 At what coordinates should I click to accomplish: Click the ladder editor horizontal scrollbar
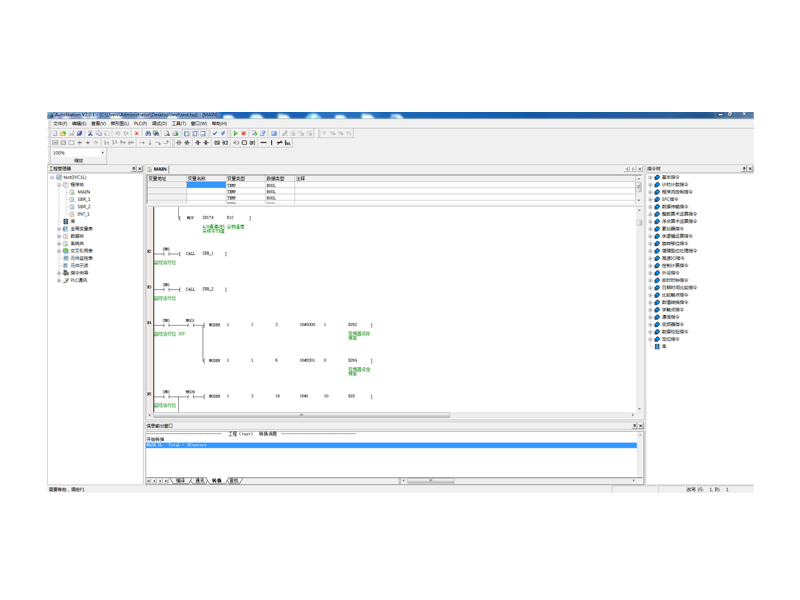click(300, 415)
